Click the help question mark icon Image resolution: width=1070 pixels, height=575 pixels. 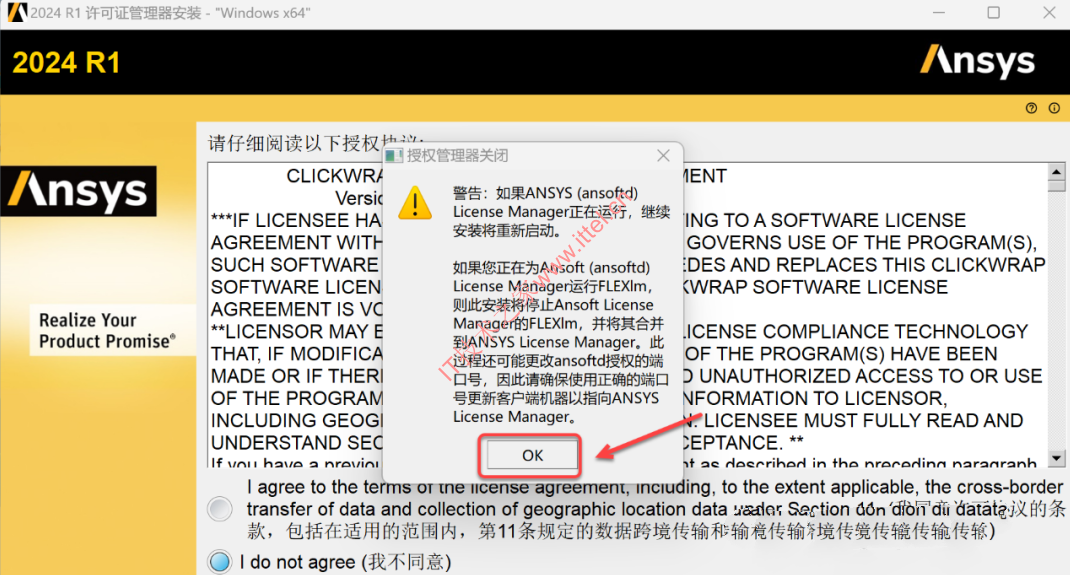[x=1031, y=108]
